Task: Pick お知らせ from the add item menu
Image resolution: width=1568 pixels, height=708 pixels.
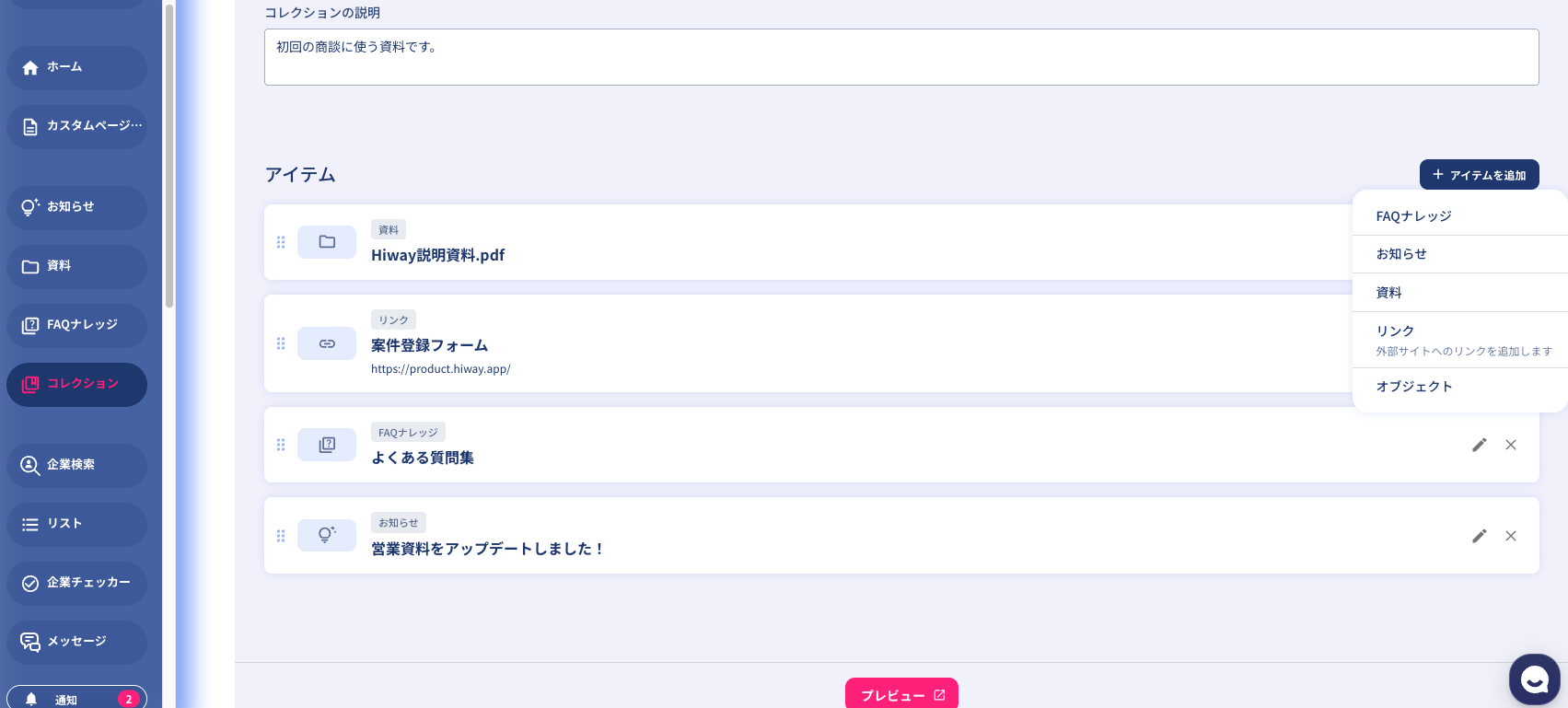Action: (x=1401, y=254)
